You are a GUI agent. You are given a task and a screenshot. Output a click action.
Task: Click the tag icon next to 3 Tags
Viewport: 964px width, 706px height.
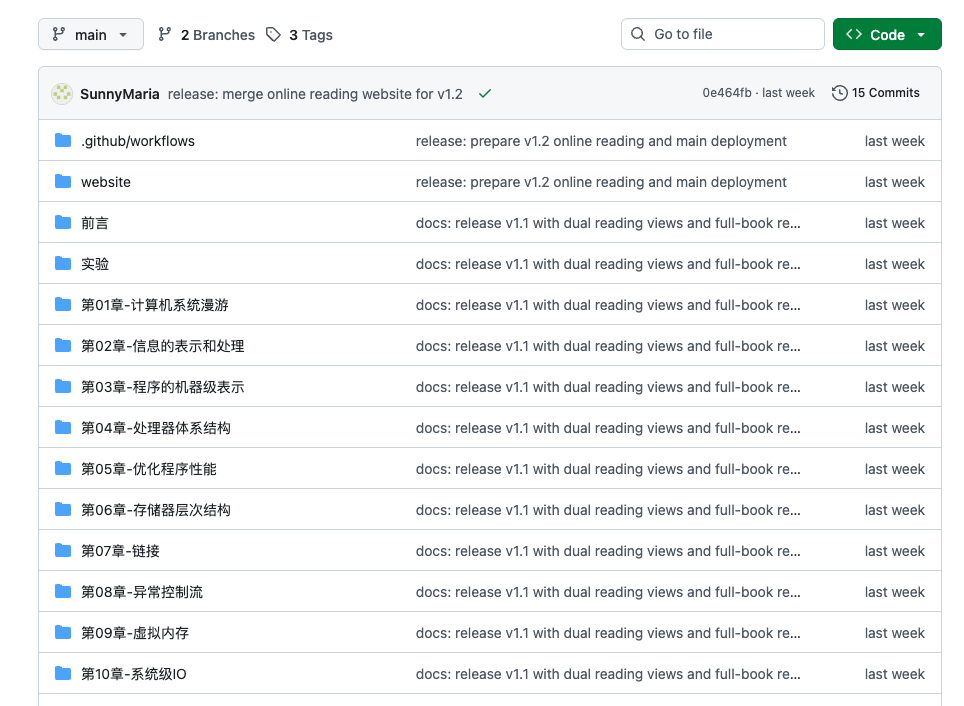273,34
